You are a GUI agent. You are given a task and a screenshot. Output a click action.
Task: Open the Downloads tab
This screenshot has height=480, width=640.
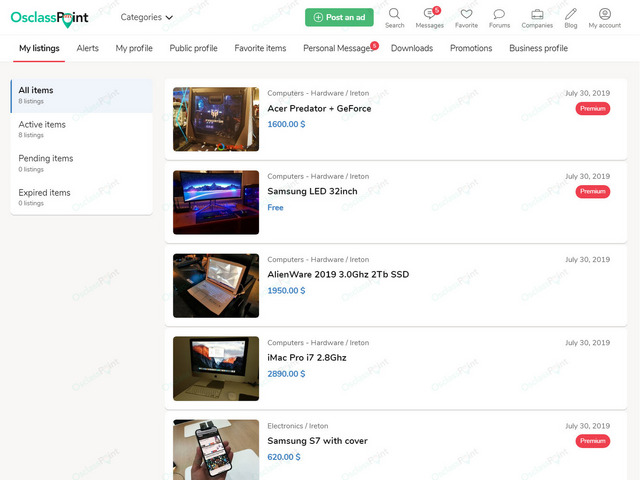412,48
